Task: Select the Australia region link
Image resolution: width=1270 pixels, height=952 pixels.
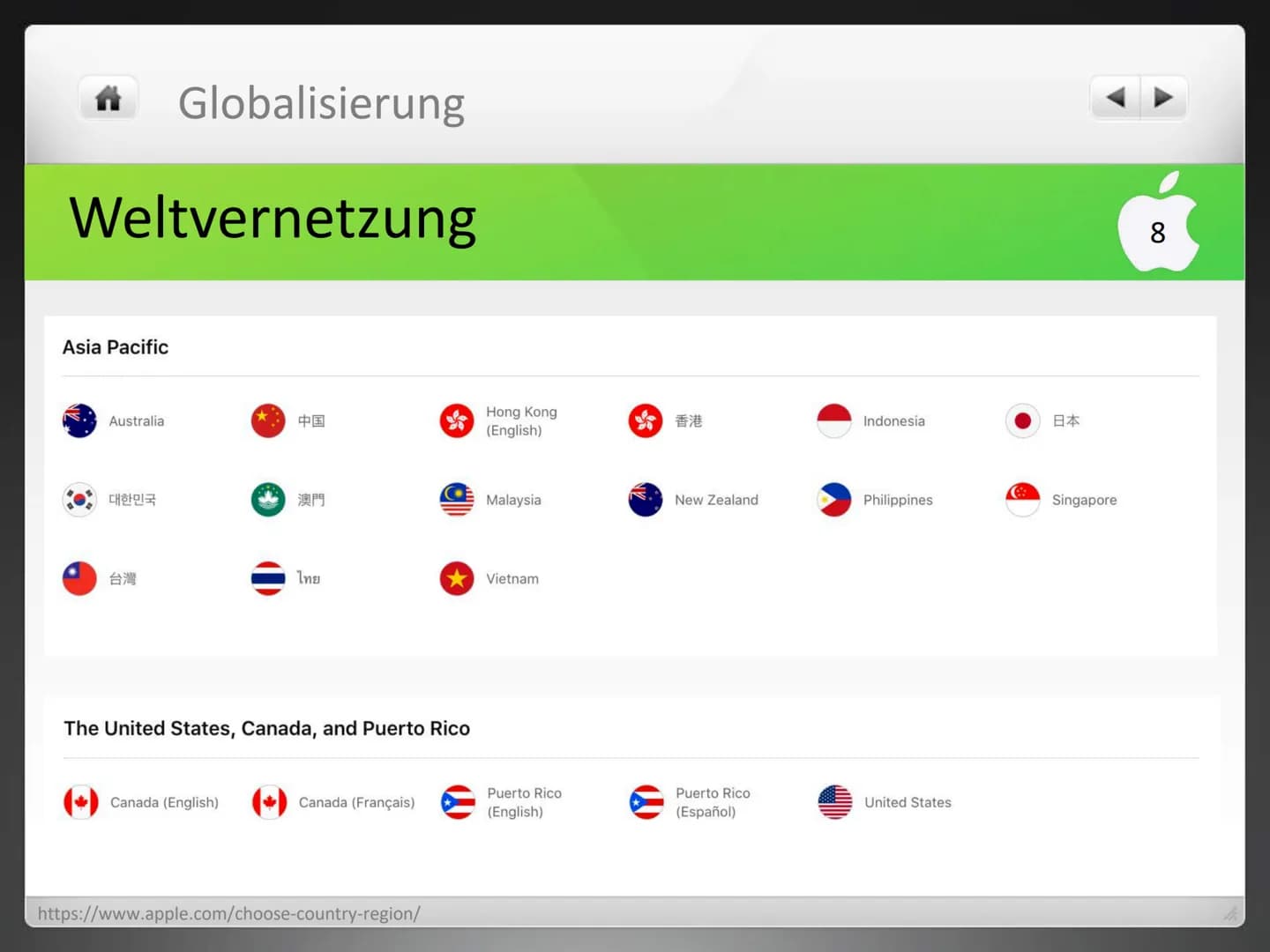Action: point(137,421)
